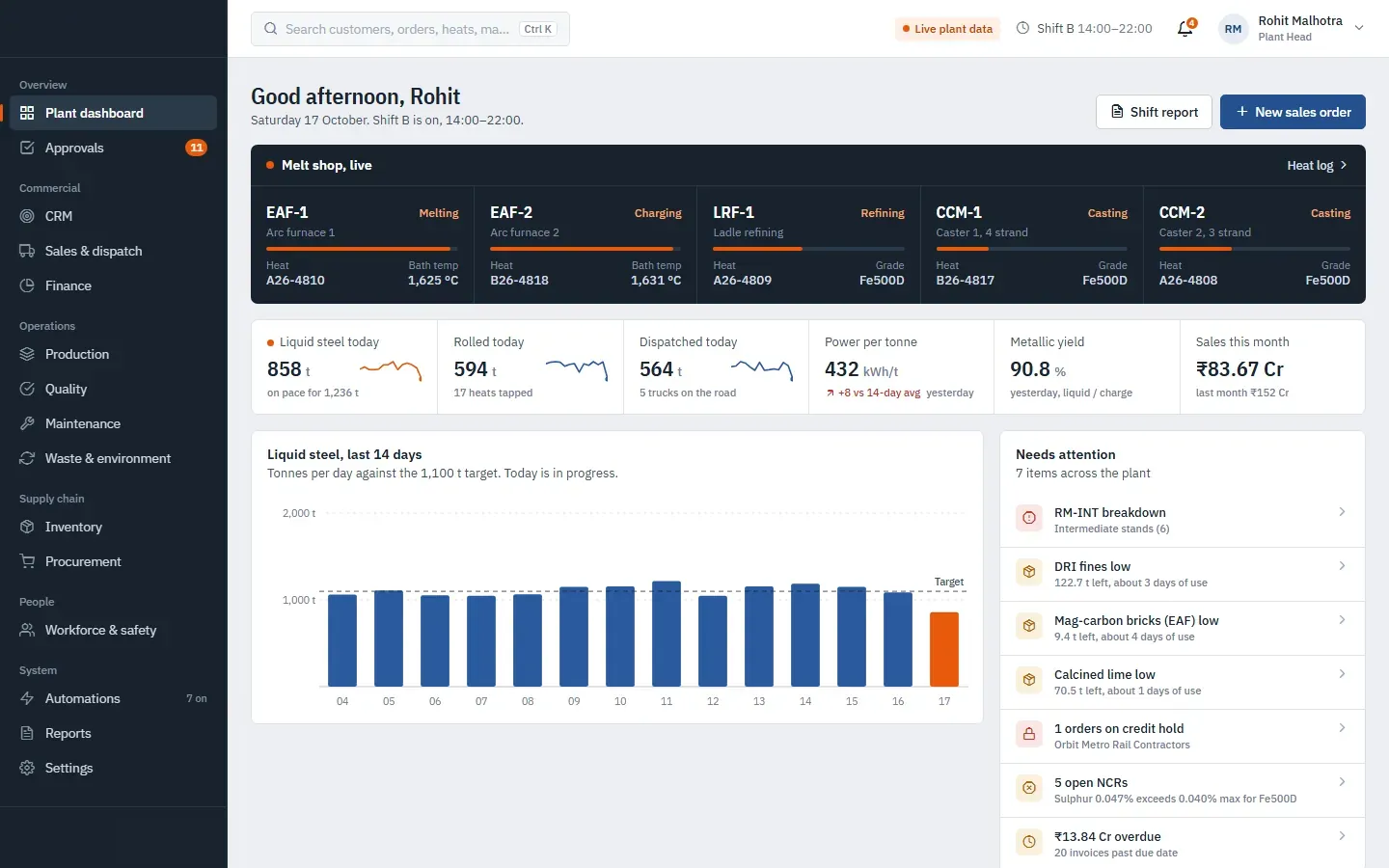The image size is (1389, 868).
Task: Click the Maintenance wrench icon
Action: click(x=27, y=423)
